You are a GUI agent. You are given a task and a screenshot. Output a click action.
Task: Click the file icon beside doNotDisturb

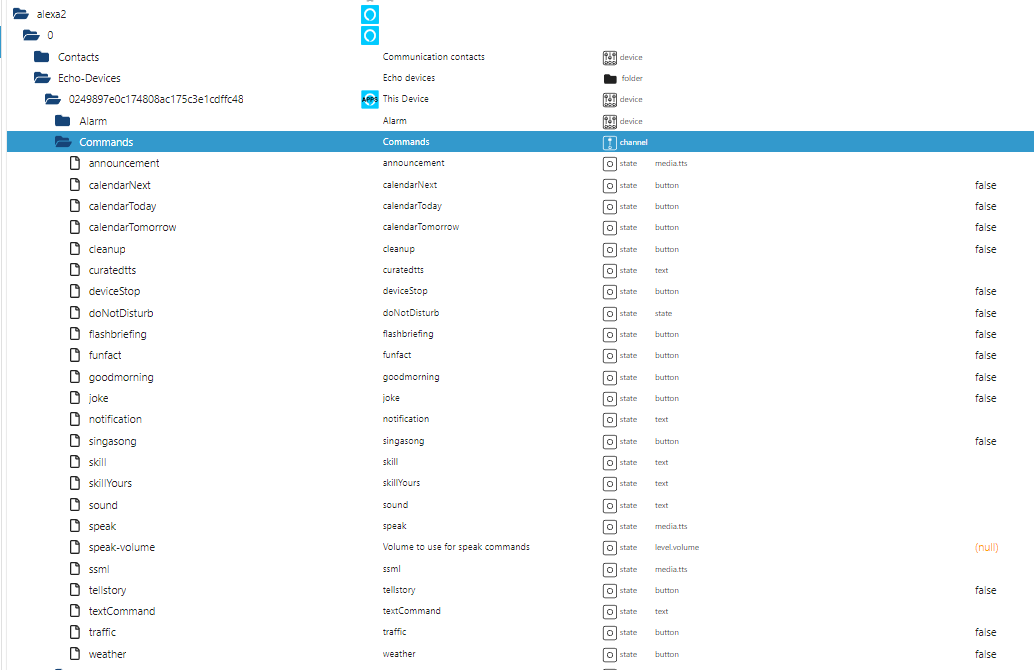pos(75,313)
